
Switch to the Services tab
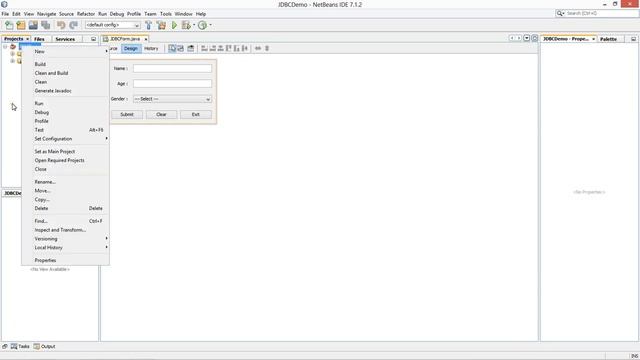pos(65,39)
